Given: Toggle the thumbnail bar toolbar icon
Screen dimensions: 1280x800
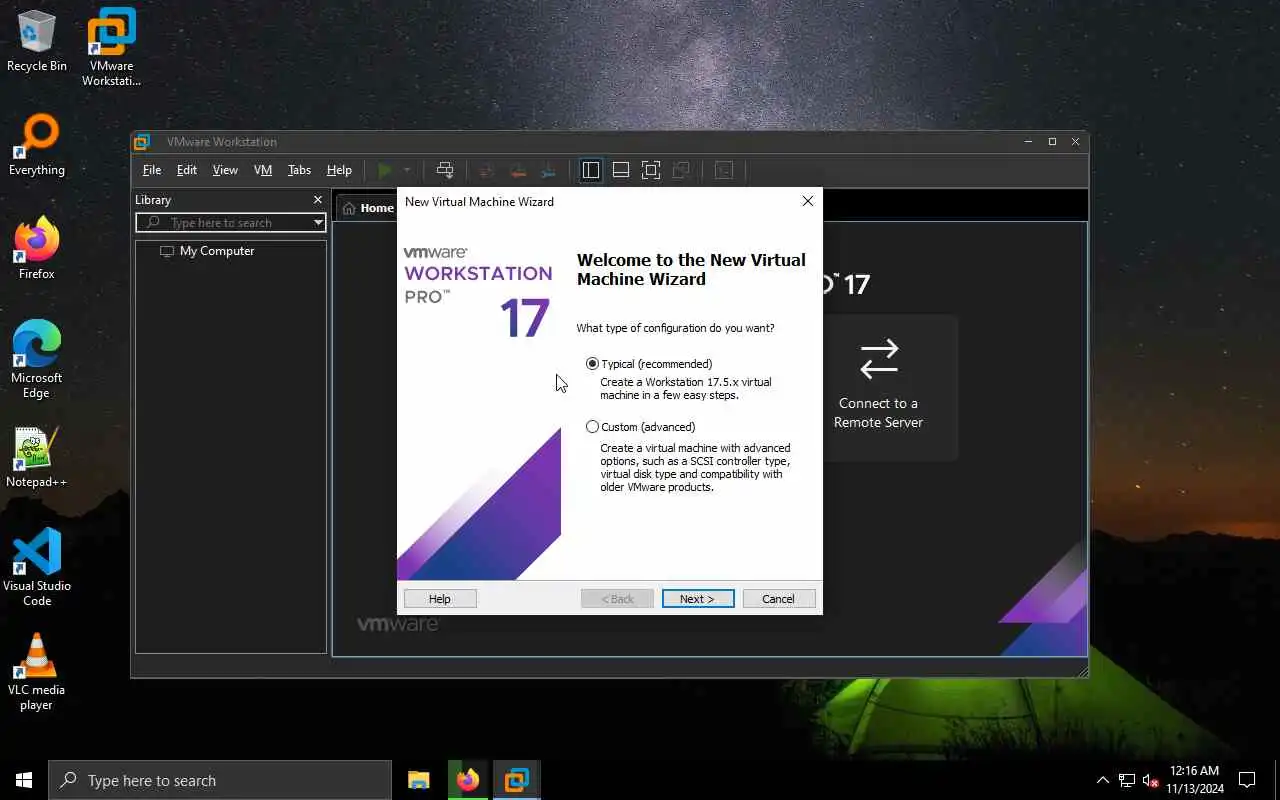Looking at the screenshot, I should [x=621, y=170].
